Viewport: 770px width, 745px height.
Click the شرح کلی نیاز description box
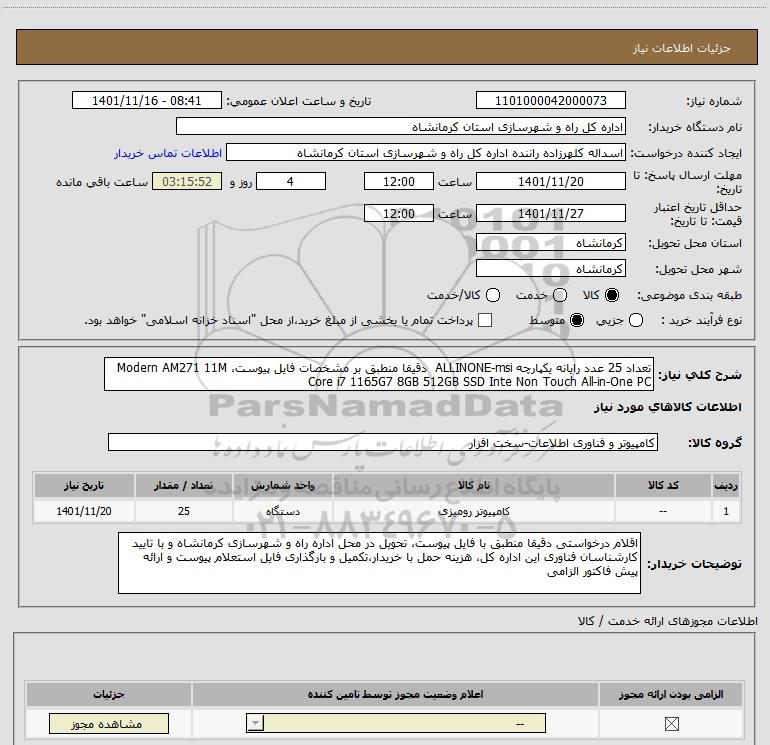coord(379,374)
